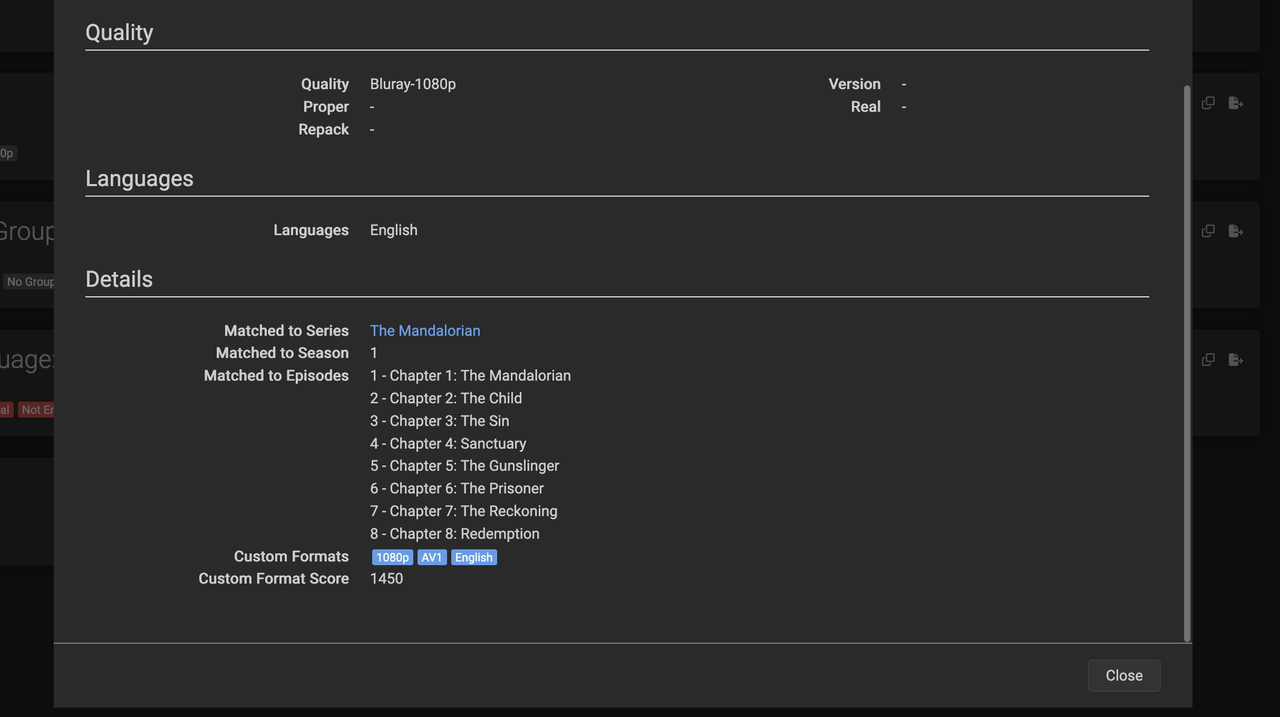Screen dimensions: 1280x717
Task: Click the export icon in the Languages background row
Action: [1236, 360]
